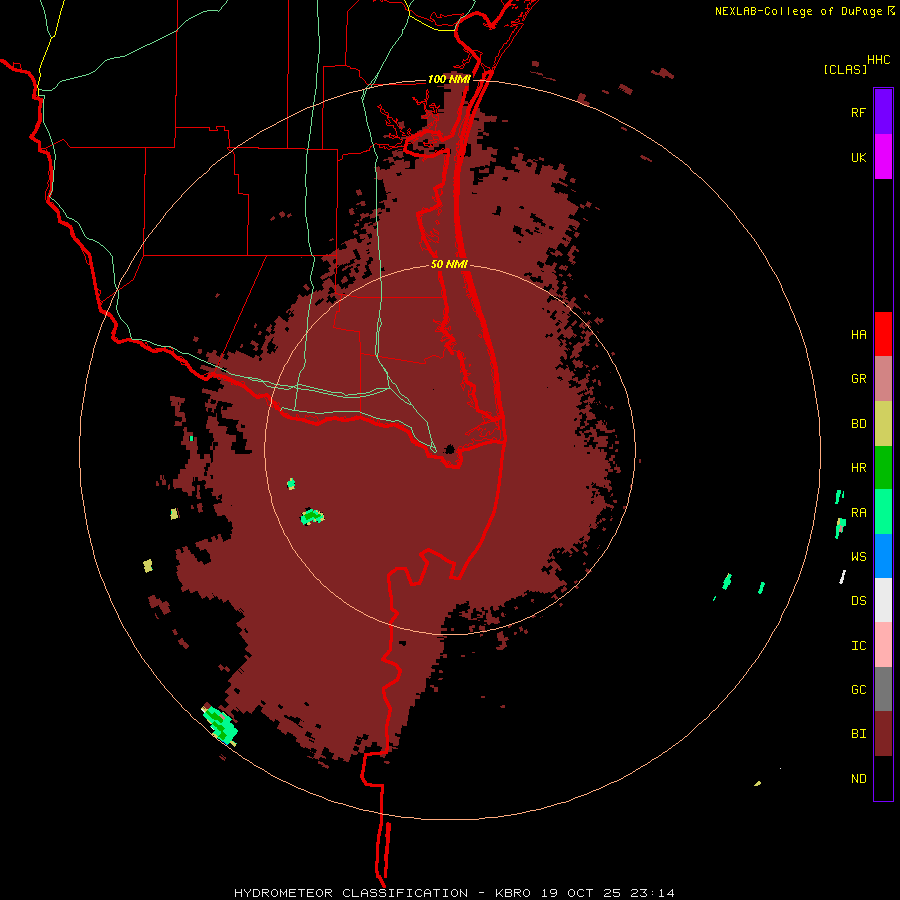Click the green rain cell inside 50 NMI ring
900x900 pixels.
312,517
